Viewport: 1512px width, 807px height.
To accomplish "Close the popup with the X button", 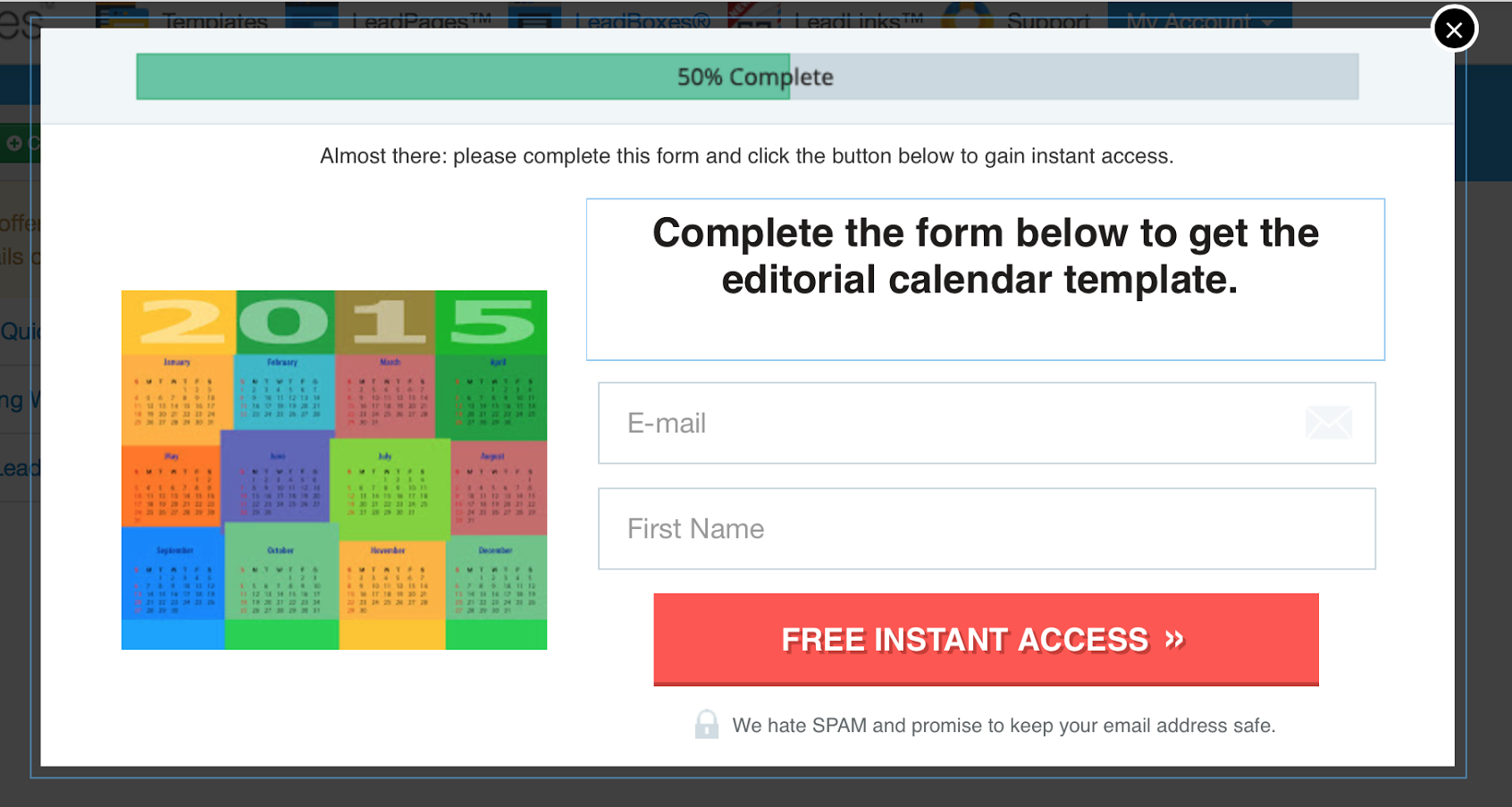I will pos(1454,29).
